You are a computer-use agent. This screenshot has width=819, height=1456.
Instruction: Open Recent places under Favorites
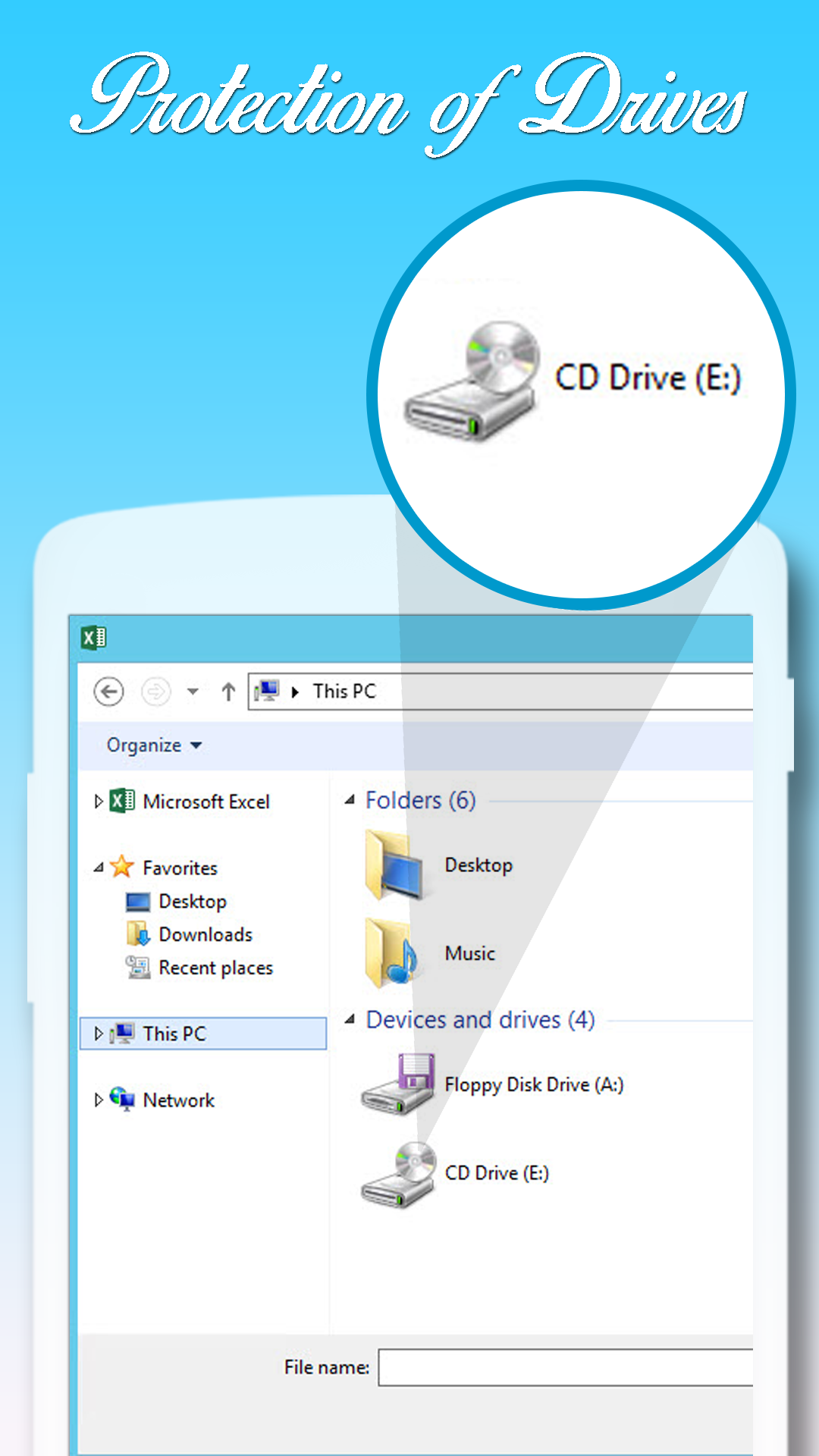[x=215, y=968]
